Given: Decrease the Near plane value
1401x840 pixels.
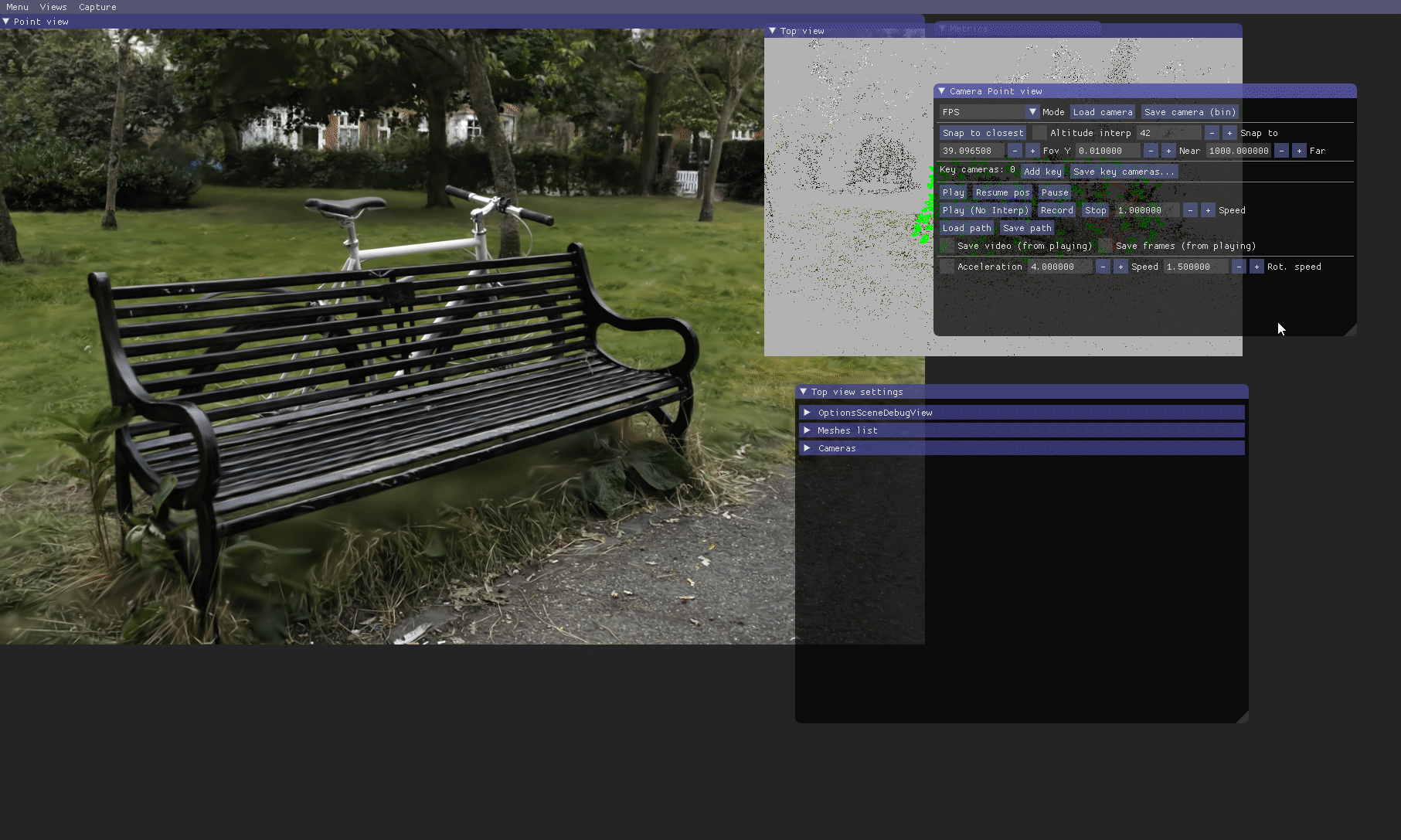Looking at the screenshot, I should (x=1151, y=151).
